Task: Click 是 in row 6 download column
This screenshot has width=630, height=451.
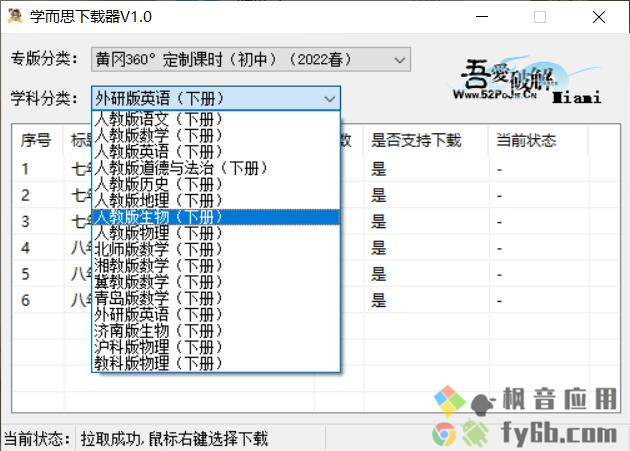Action: point(378,300)
